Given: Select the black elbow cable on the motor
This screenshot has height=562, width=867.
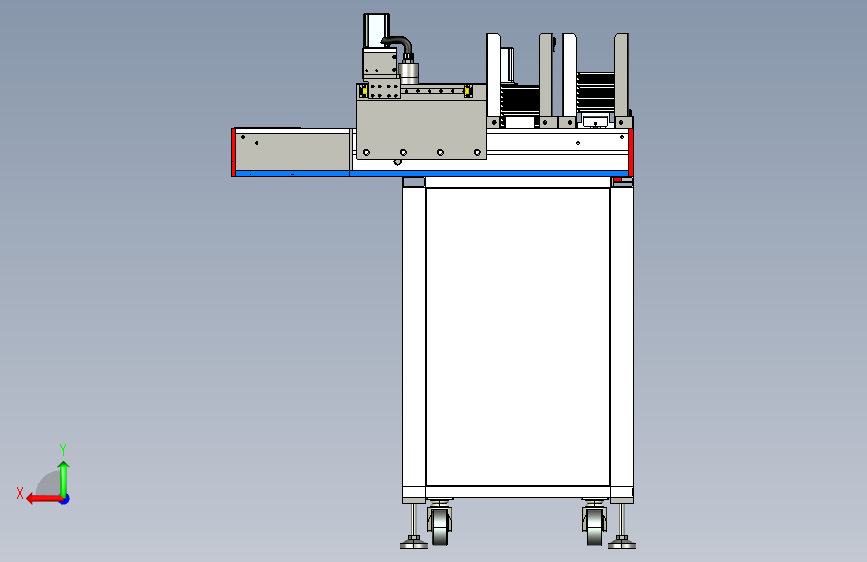Looking at the screenshot, I should click(x=399, y=45).
